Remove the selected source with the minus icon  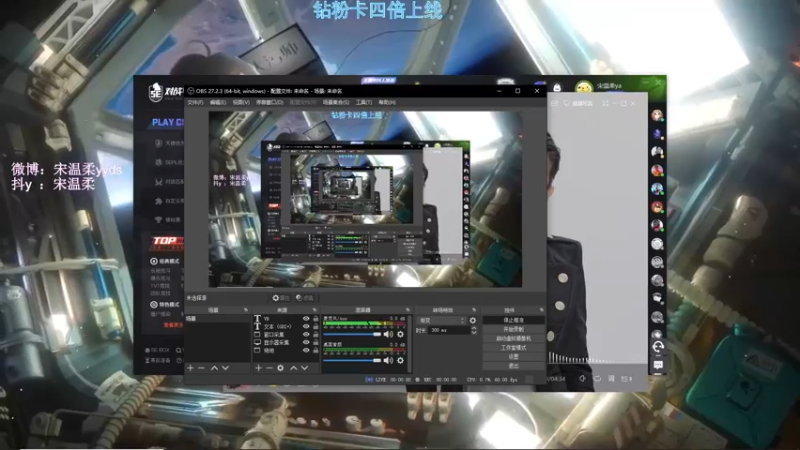pyautogui.click(x=269, y=368)
